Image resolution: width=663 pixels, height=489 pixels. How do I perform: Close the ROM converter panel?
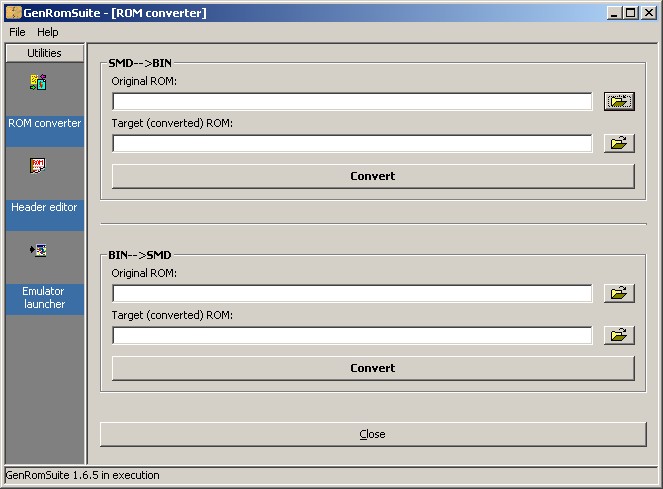[373, 434]
